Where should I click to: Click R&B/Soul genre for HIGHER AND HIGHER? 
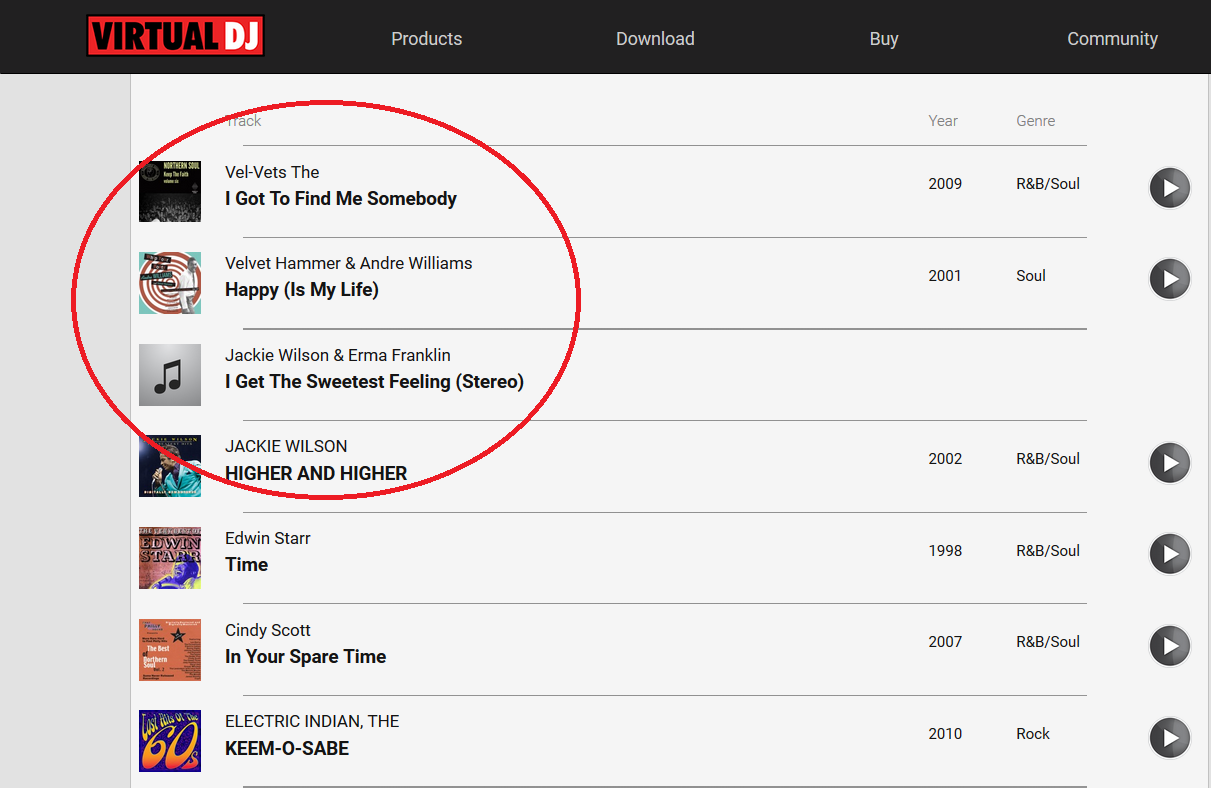tap(1048, 459)
